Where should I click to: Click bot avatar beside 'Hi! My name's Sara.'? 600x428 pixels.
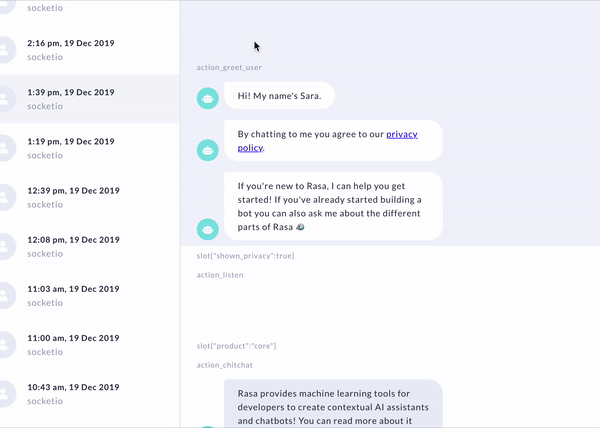pyautogui.click(x=207, y=98)
